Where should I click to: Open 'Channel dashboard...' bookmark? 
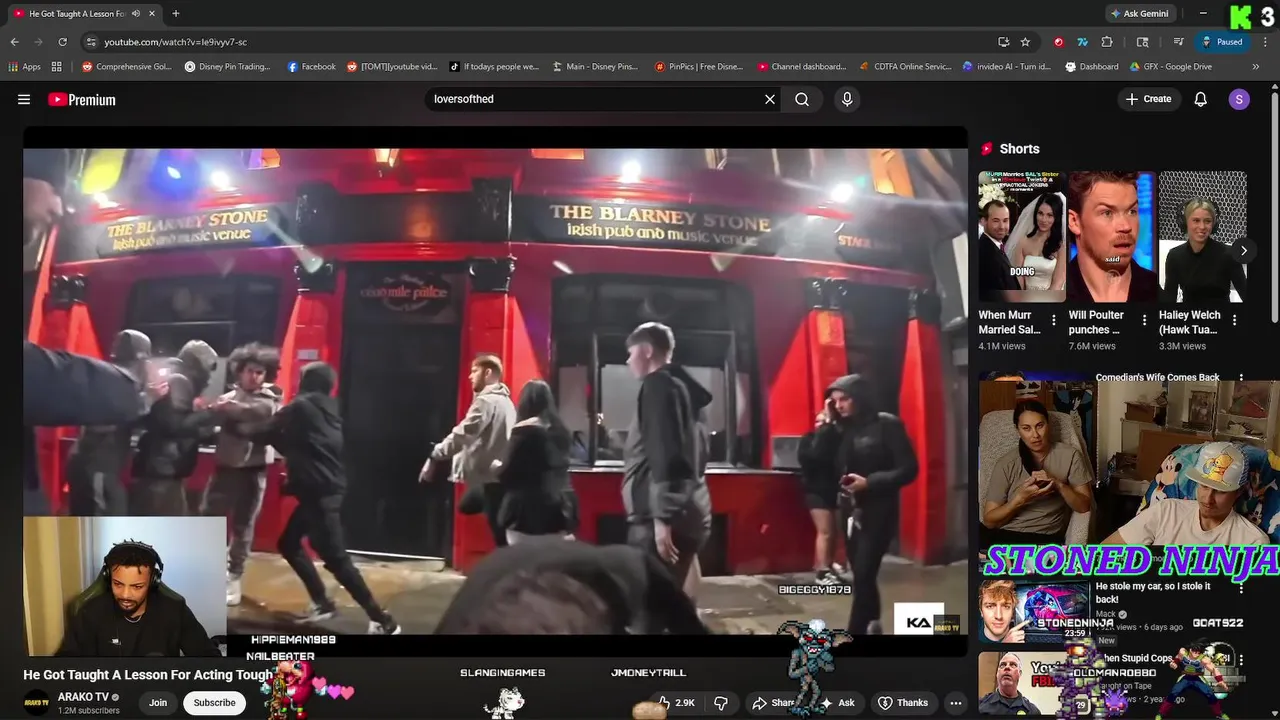coord(802,67)
